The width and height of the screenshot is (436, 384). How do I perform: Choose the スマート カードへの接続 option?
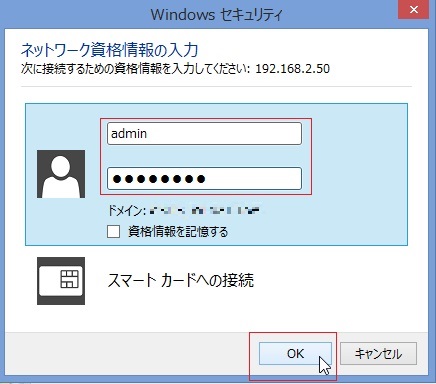pos(181,280)
